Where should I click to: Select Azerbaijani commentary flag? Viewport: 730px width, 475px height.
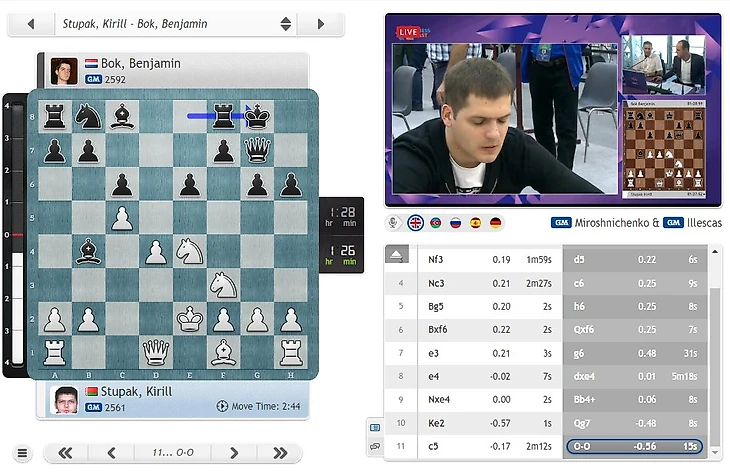point(436,223)
